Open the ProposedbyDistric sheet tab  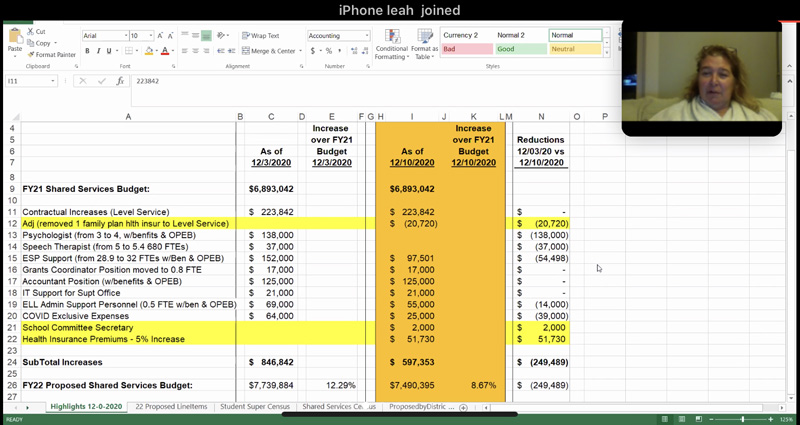(421, 407)
